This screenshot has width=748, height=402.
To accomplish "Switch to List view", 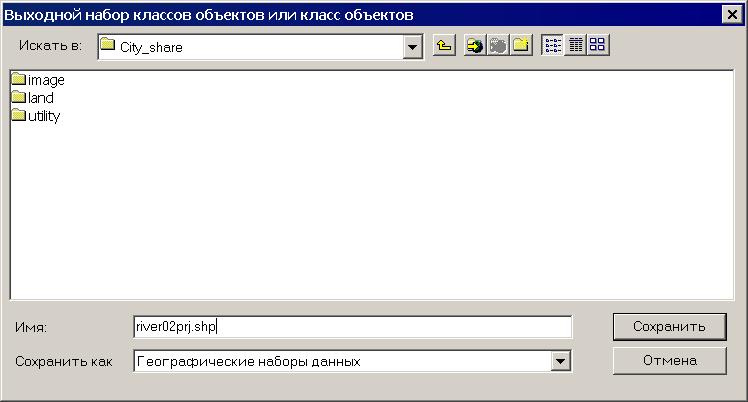I will (552, 46).
